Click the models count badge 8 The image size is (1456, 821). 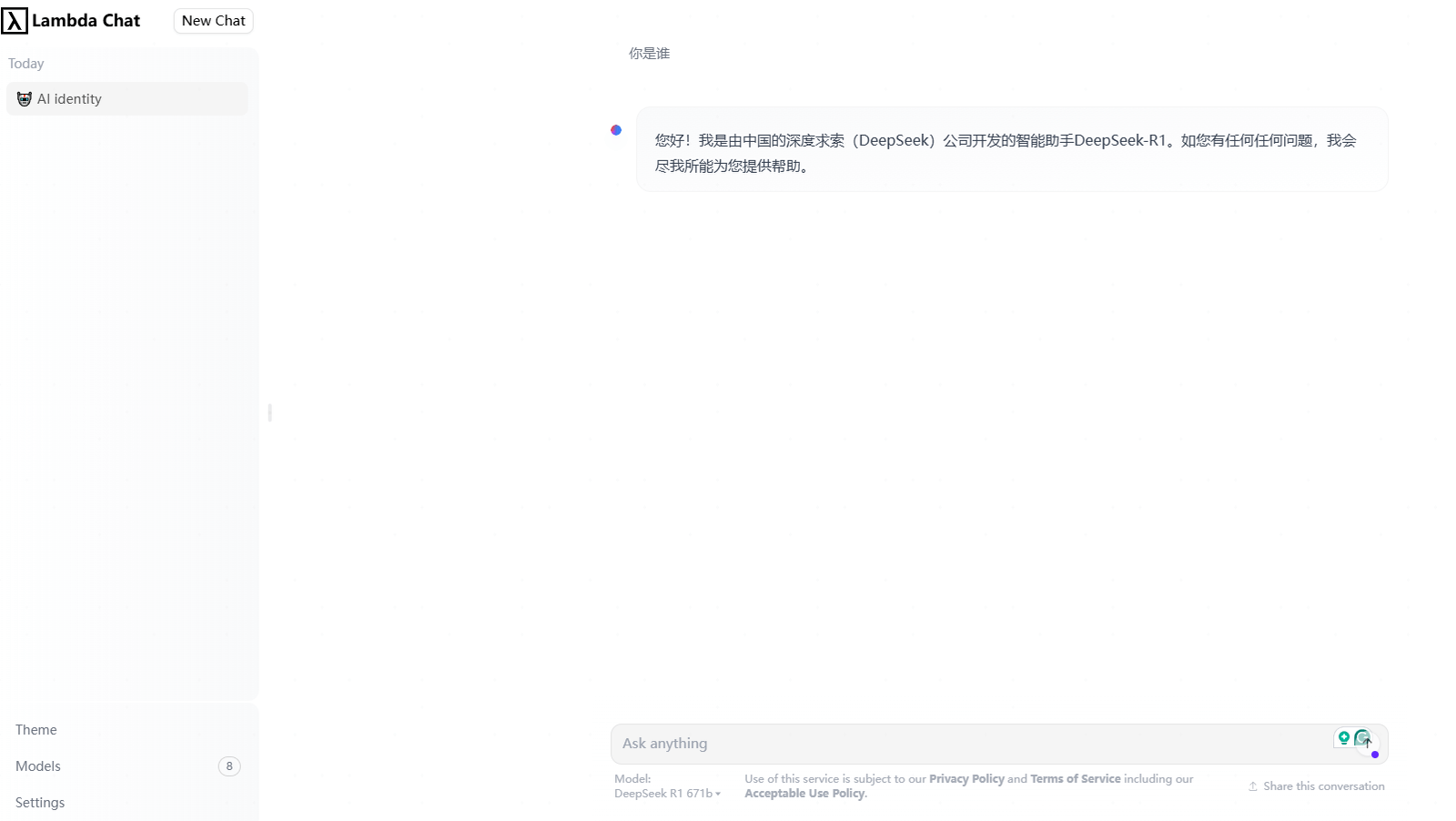[x=229, y=766]
